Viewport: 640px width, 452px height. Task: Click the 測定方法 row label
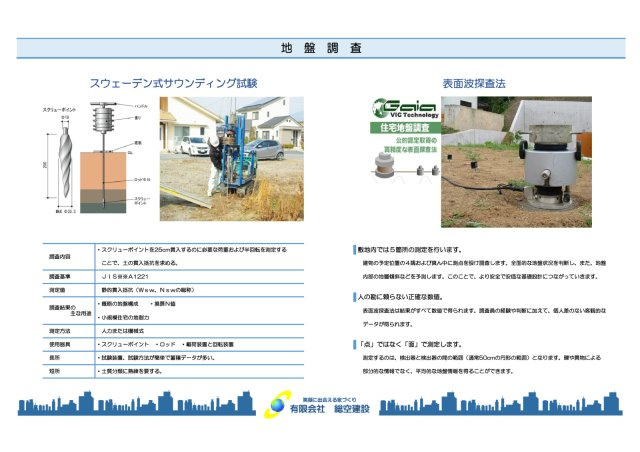coord(60,331)
